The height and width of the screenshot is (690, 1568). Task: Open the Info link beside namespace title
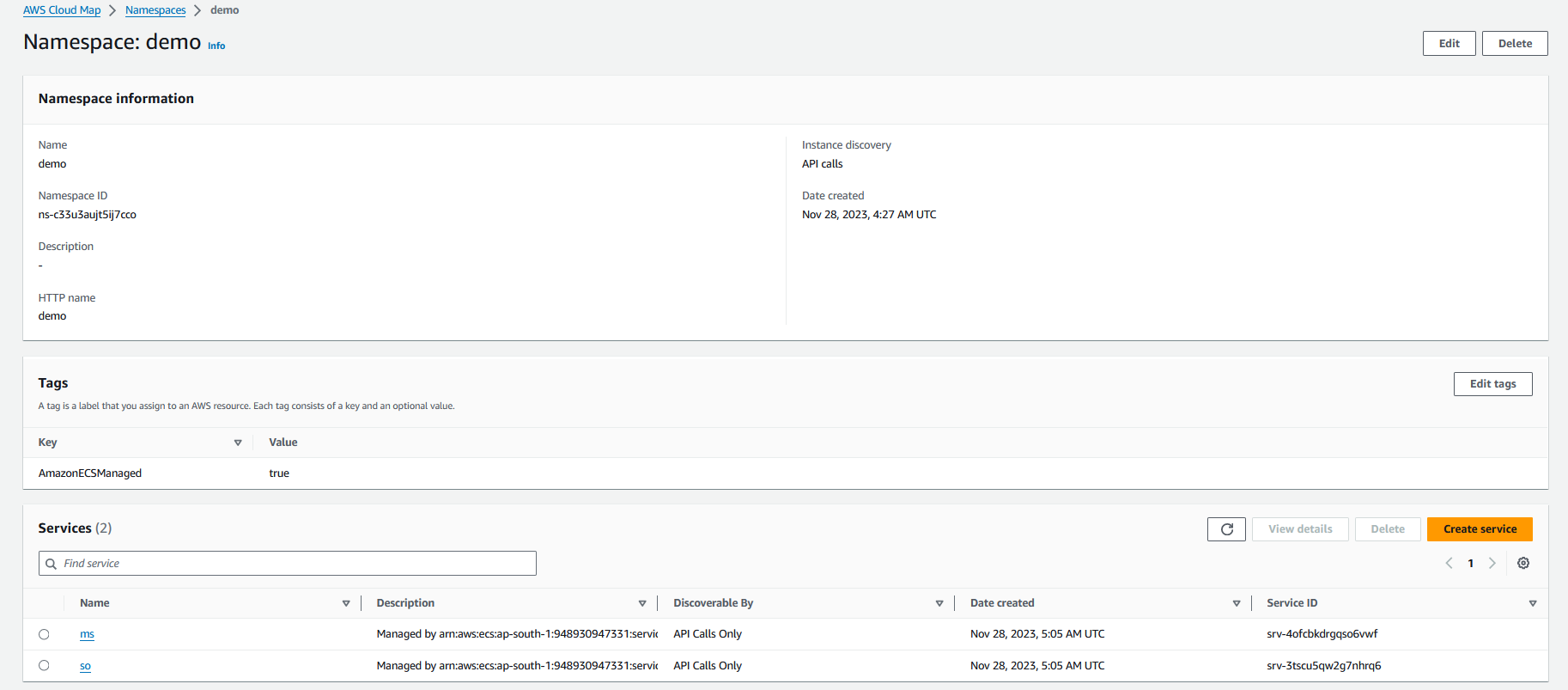216,46
